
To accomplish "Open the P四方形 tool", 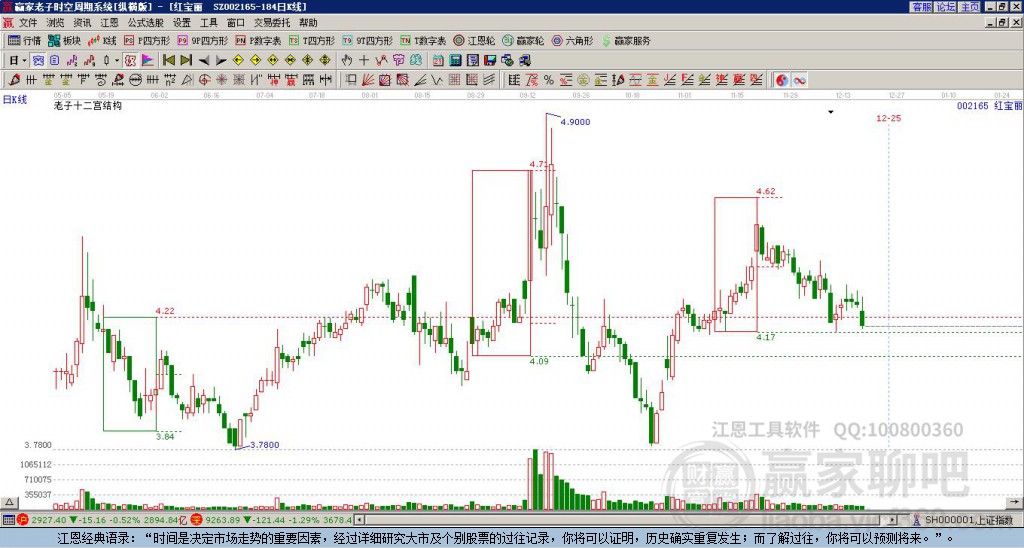I will point(147,40).
